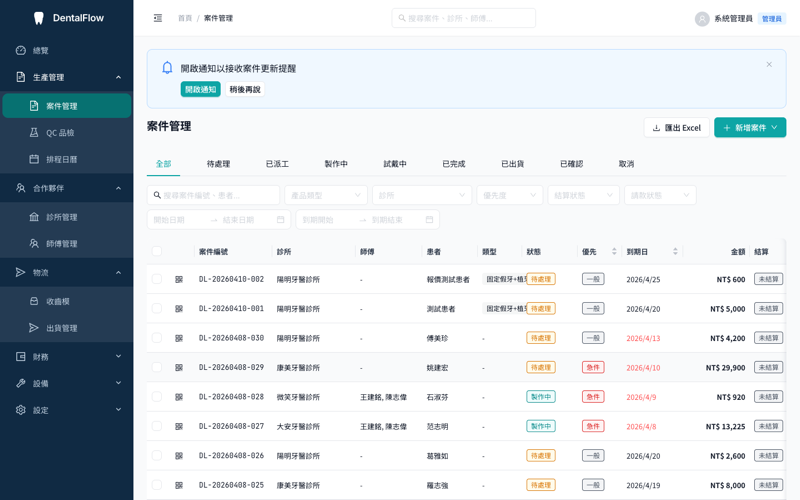Open 總覽 dashboard in sidebar
The image size is (800, 500).
point(66,51)
